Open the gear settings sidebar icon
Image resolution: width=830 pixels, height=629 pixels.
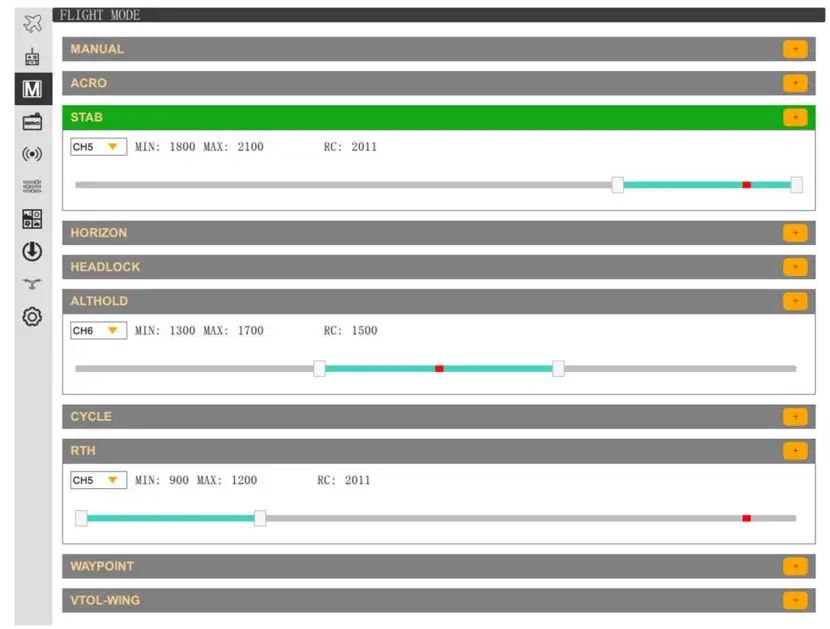pyautogui.click(x=32, y=317)
